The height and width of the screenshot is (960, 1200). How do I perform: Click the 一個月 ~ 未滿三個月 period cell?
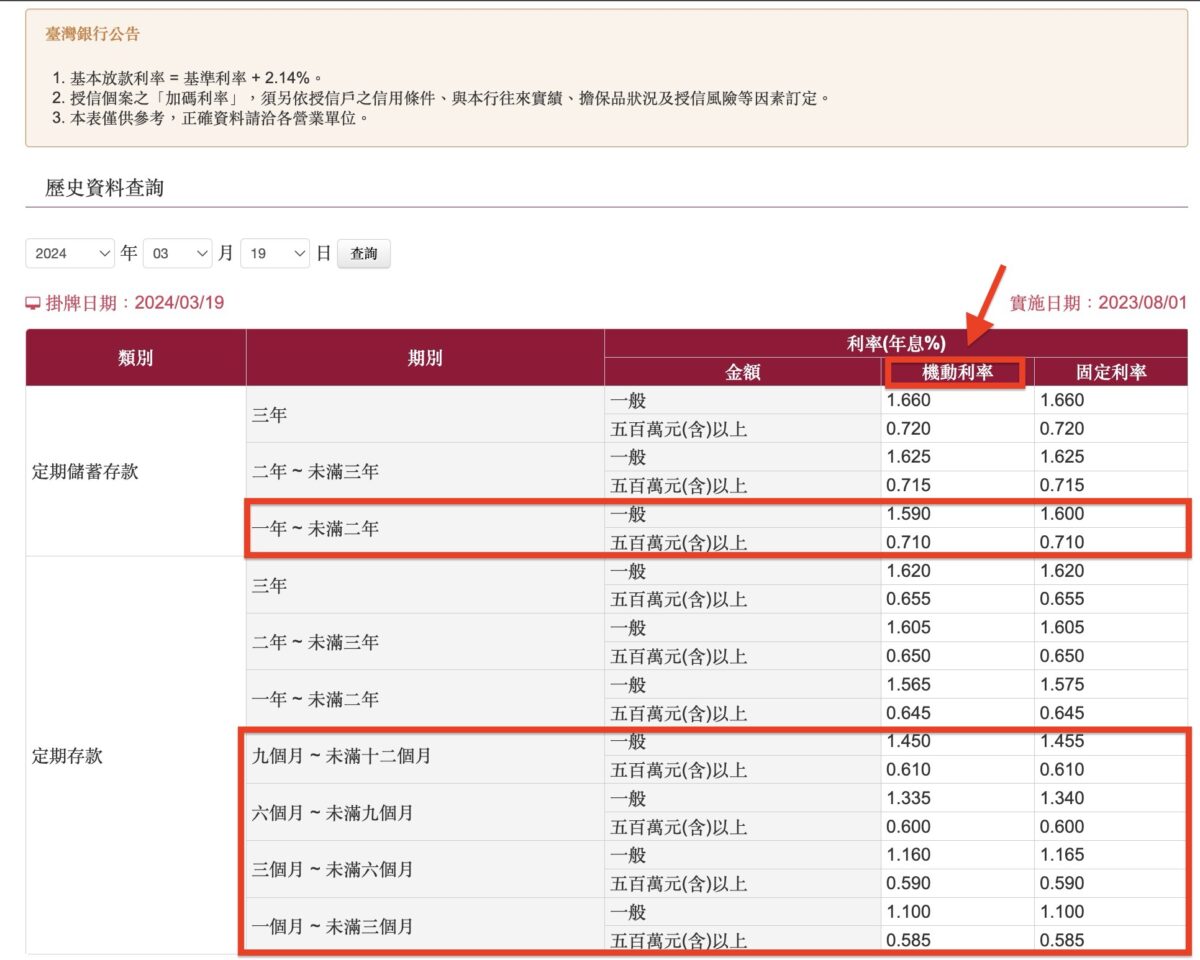[x=425, y=927]
